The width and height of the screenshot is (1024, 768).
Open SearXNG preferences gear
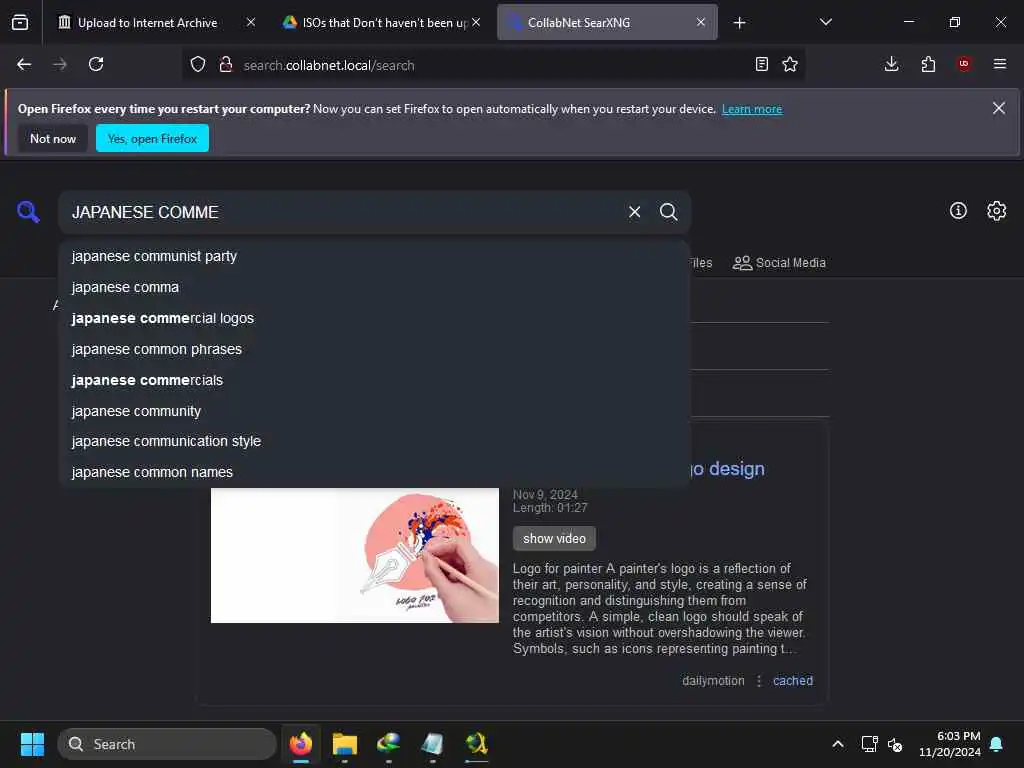997,210
